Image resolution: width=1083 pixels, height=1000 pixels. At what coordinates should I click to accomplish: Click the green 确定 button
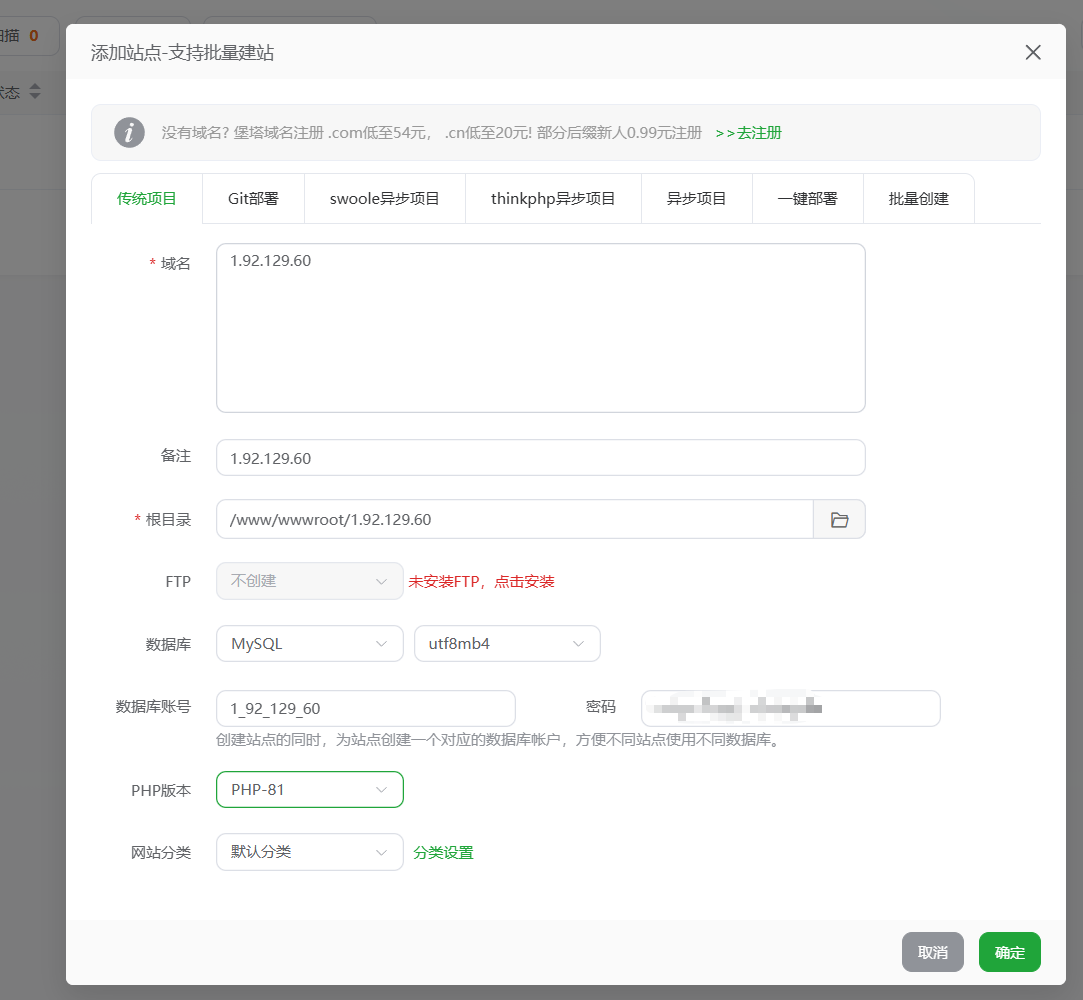tap(1009, 953)
